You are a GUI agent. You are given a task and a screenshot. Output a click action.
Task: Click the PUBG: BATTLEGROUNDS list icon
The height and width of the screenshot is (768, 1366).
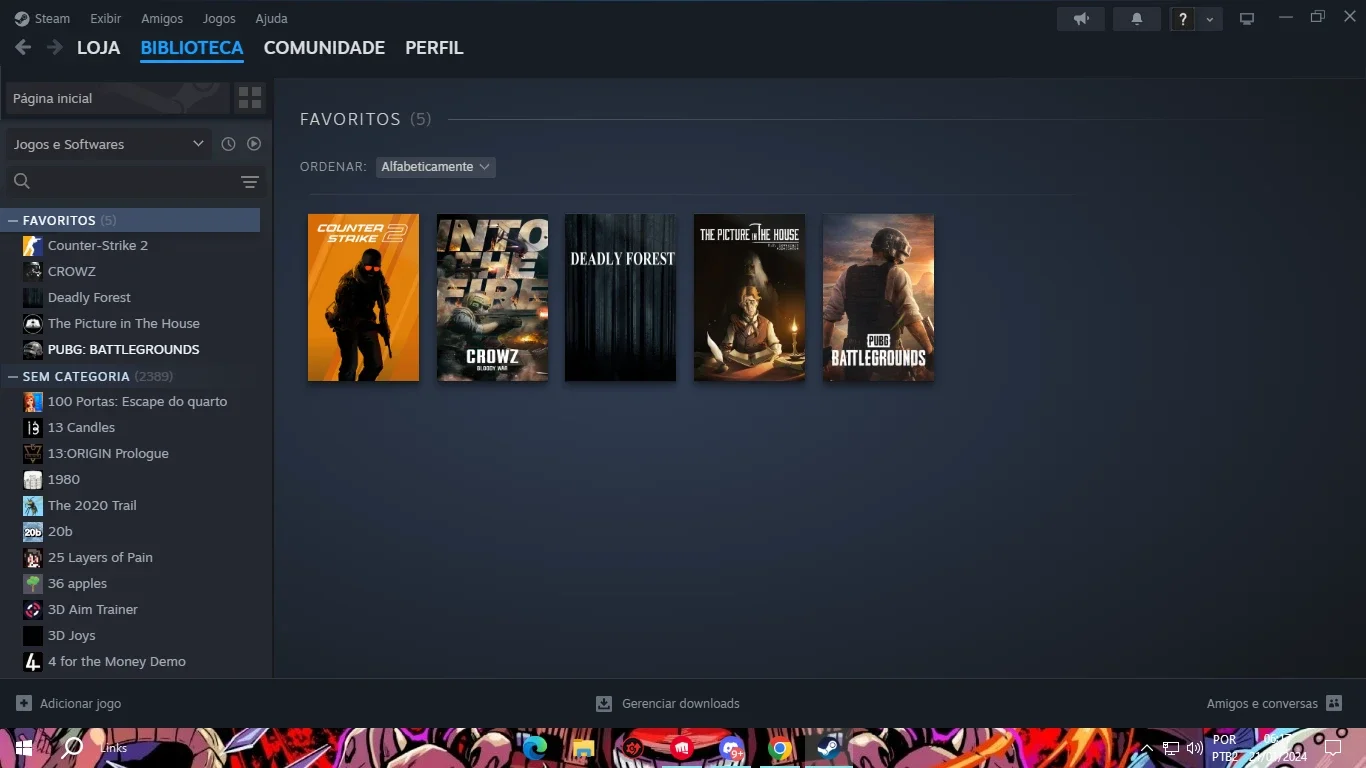[33, 349]
